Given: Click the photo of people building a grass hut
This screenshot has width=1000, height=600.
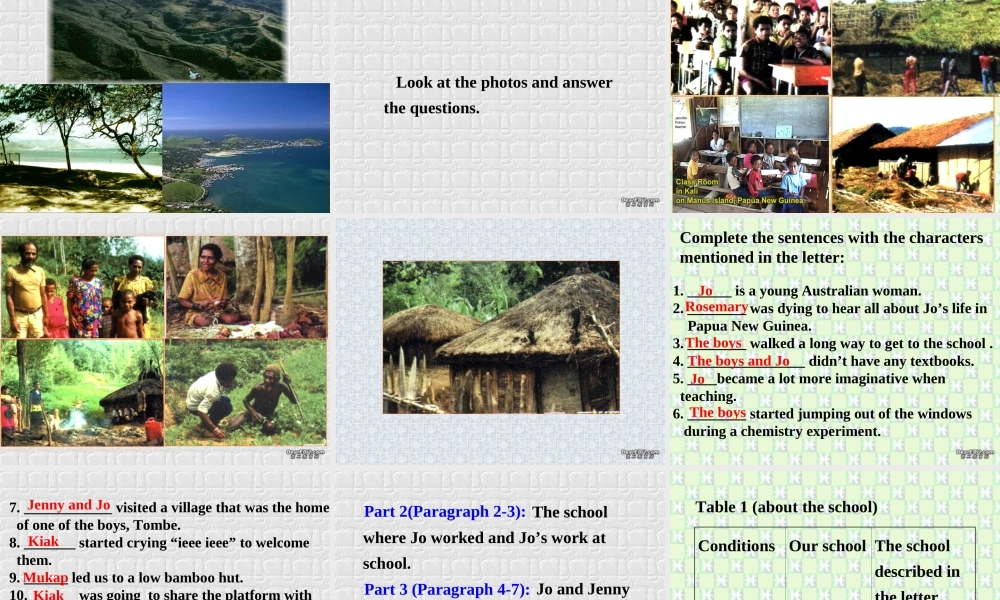Looking at the screenshot, I should pos(916,48).
